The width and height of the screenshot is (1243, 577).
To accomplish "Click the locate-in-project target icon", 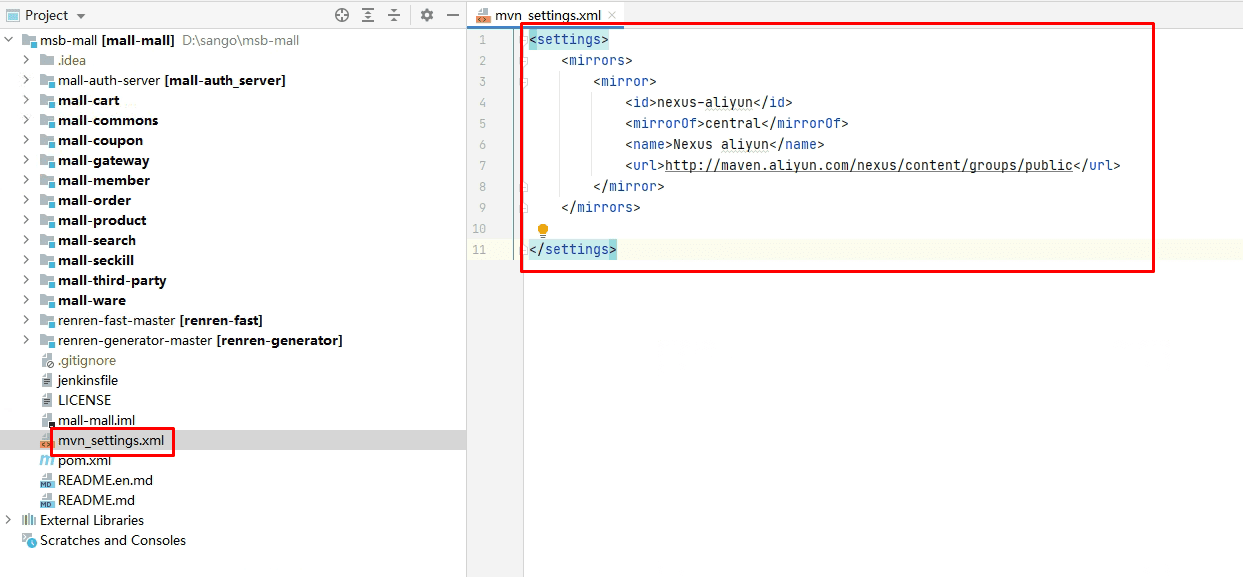I will point(342,15).
